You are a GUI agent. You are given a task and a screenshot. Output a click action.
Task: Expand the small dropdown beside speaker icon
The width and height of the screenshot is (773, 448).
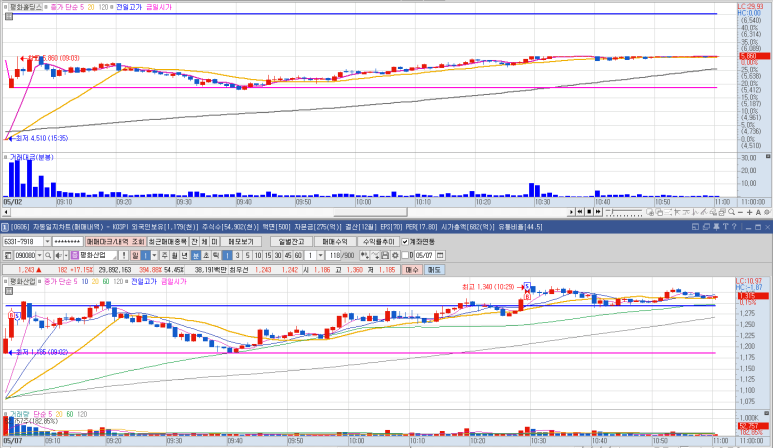(66, 255)
